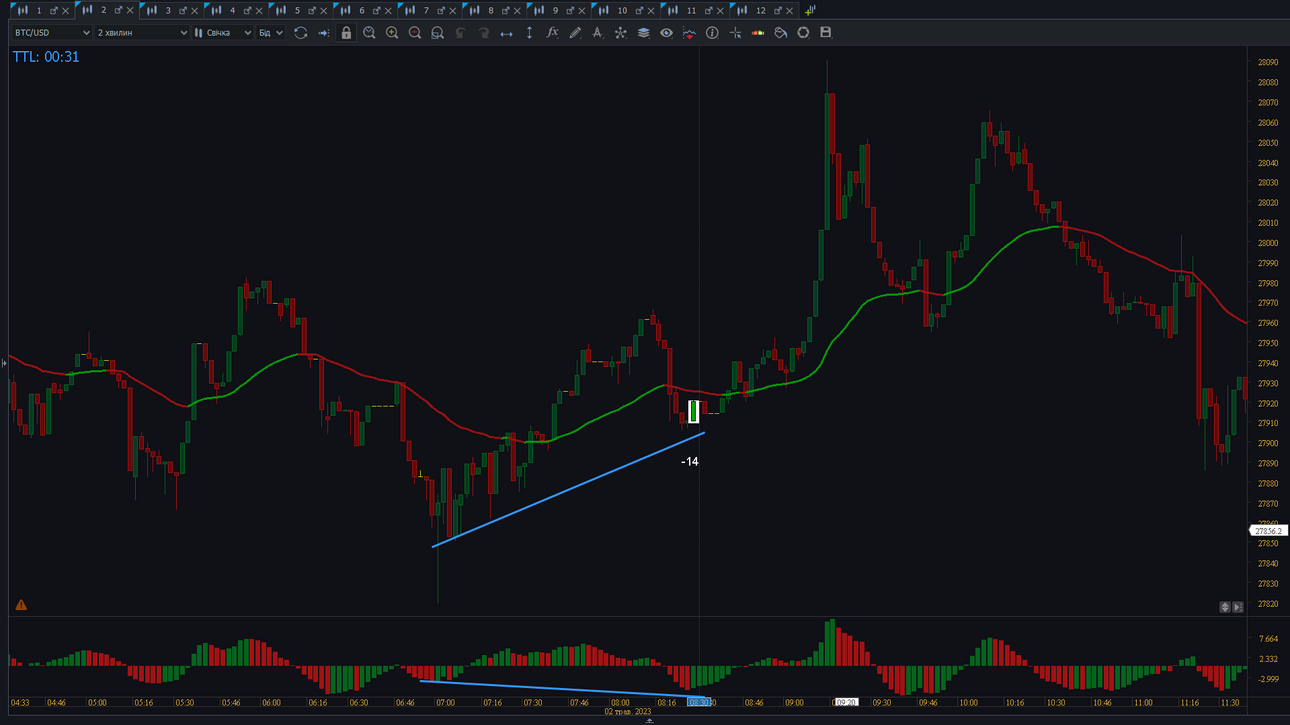Image resolution: width=1290 pixels, height=725 pixels.
Task: Click the 10:00 label on time axis
Action: (969, 703)
